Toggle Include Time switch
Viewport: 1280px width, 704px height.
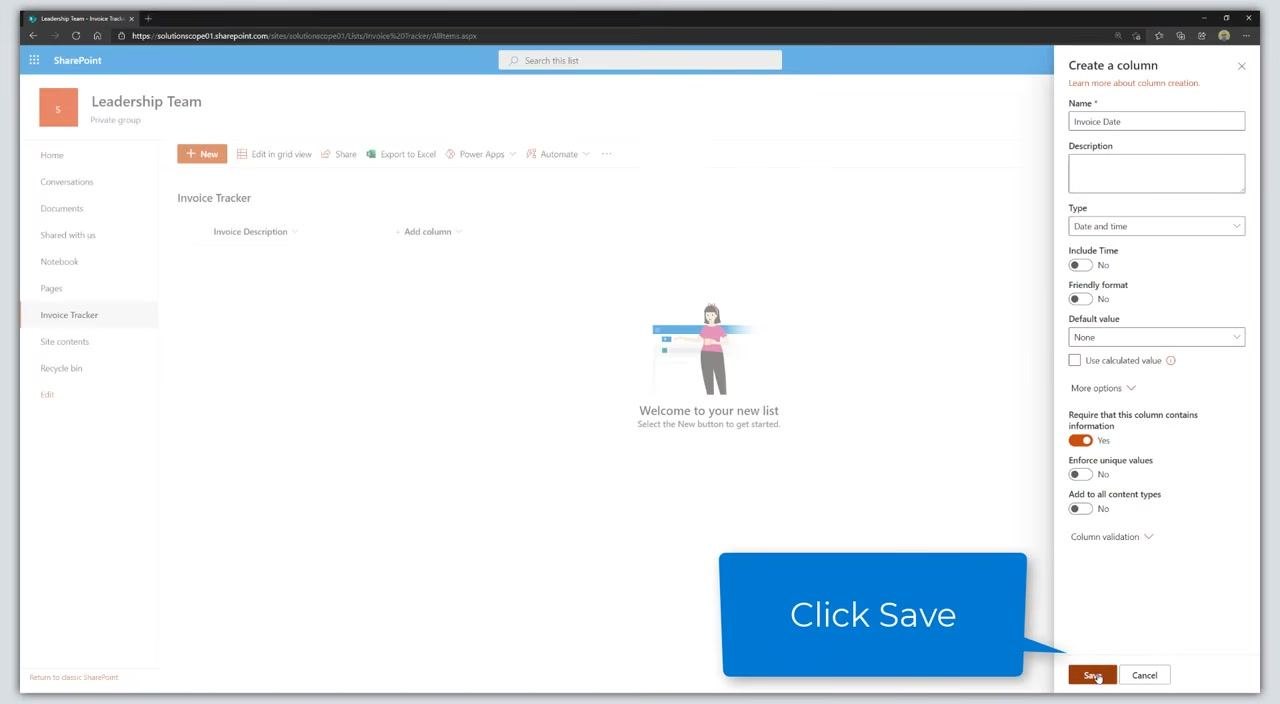pos(1080,265)
